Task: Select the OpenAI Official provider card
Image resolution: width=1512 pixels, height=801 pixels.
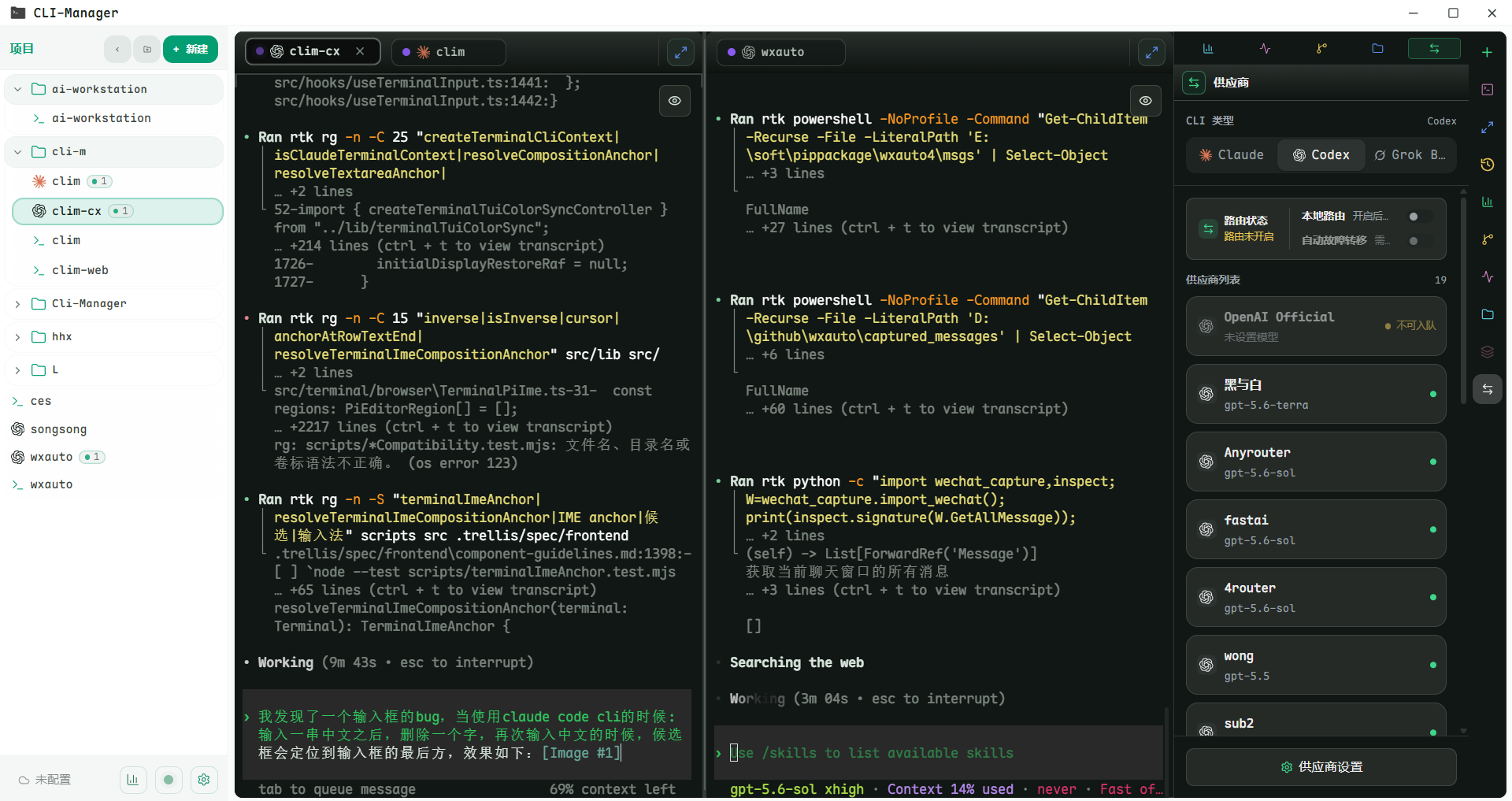Action: pos(1316,326)
